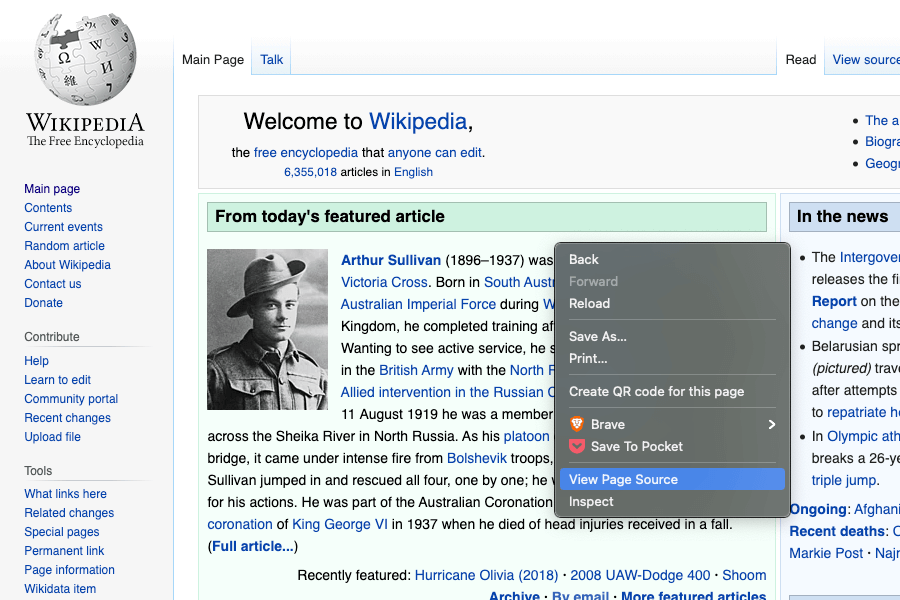Open Wikidata item link
900x600 pixels.
[x=60, y=589]
